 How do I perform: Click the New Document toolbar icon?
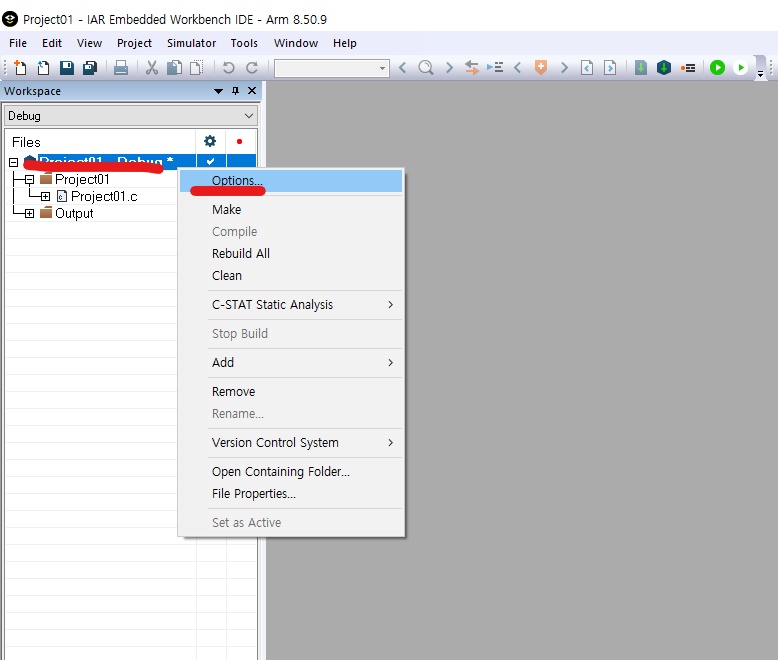coord(20,67)
